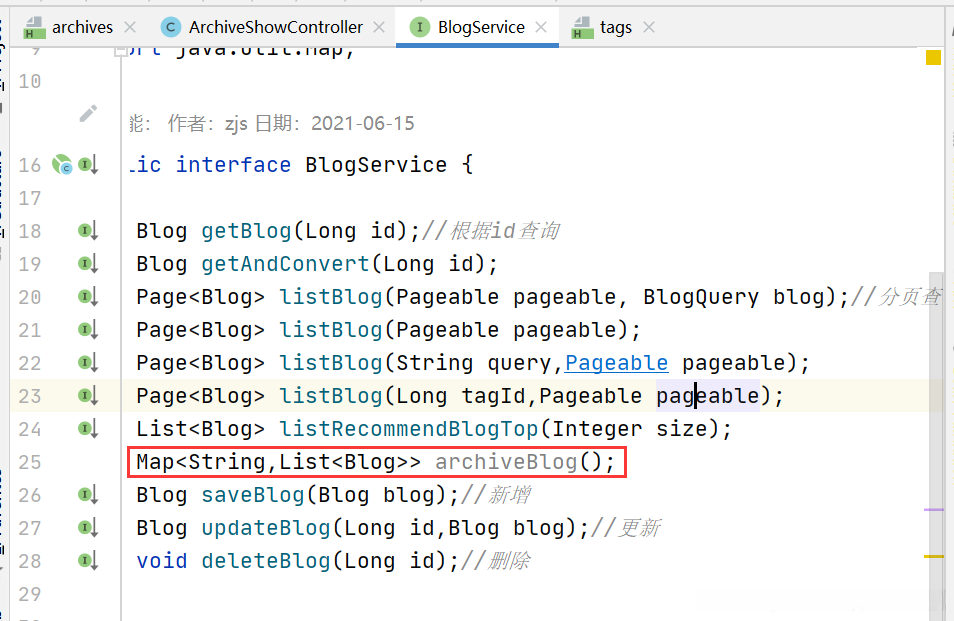Open the tags tab
Image resolution: width=954 pixels, height=621 pixels.
616,27
